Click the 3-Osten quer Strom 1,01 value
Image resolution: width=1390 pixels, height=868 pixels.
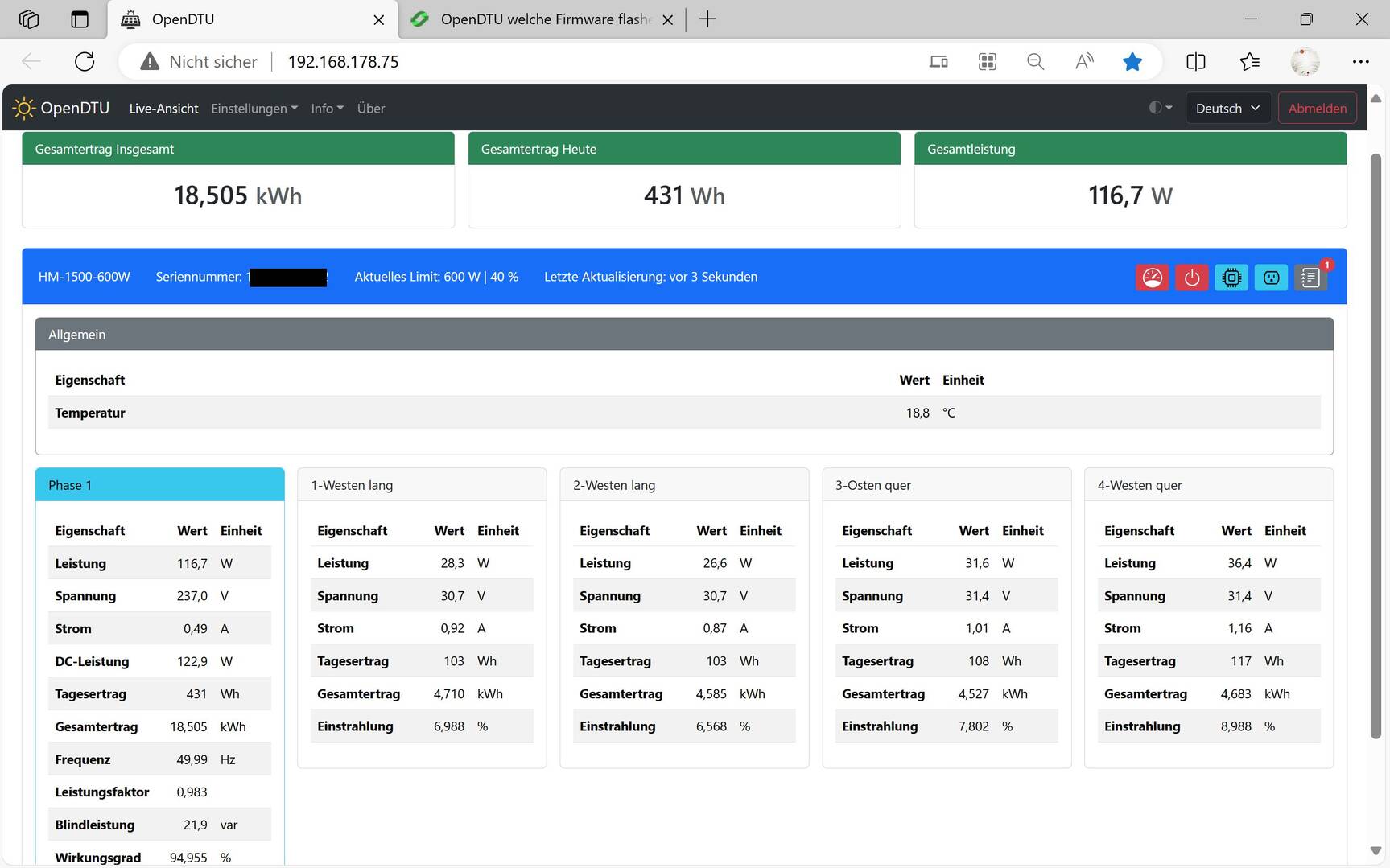977,628
